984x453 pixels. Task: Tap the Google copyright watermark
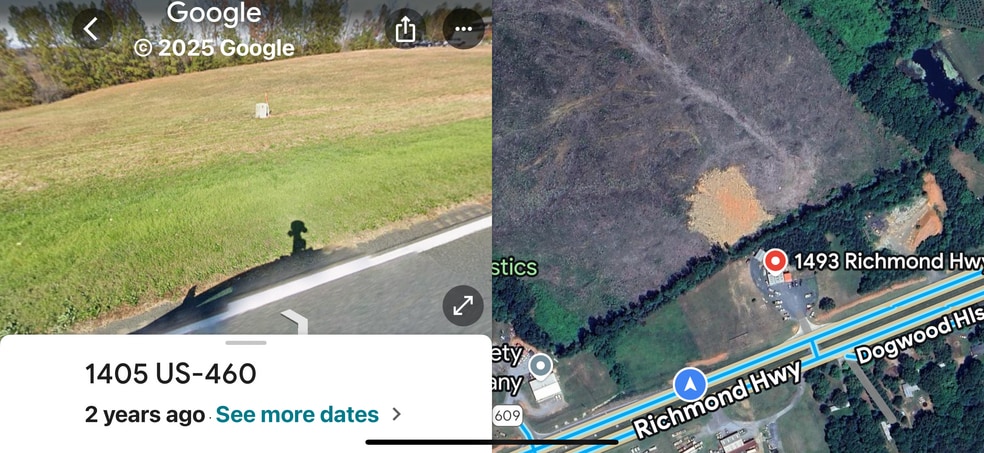pyautogui.click(x=214, y=30)
